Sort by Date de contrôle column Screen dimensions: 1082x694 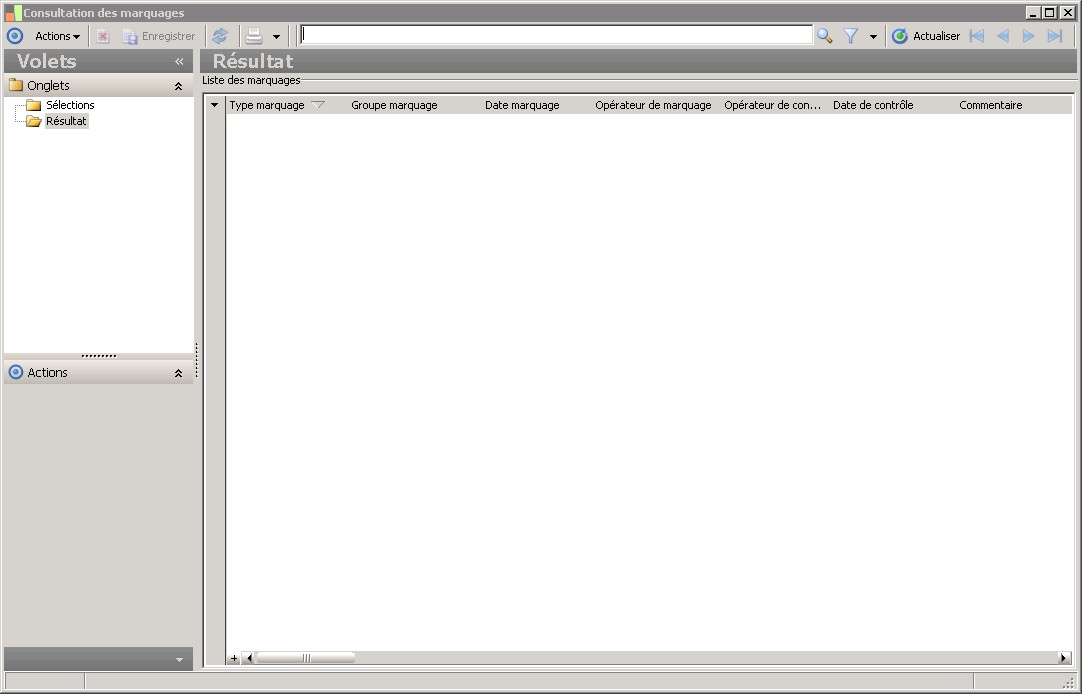click(x=873, y=105)
